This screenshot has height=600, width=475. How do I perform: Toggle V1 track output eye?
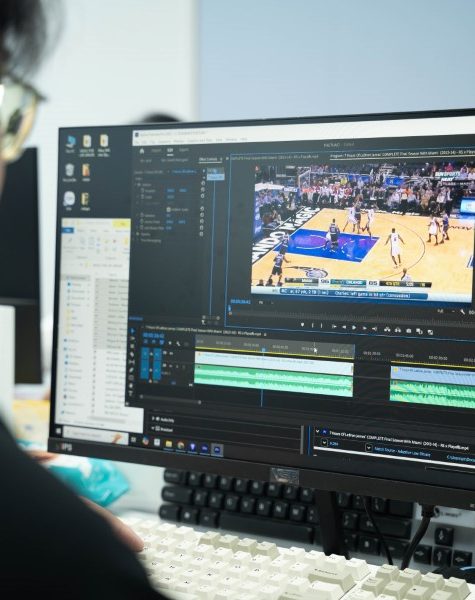171,353
